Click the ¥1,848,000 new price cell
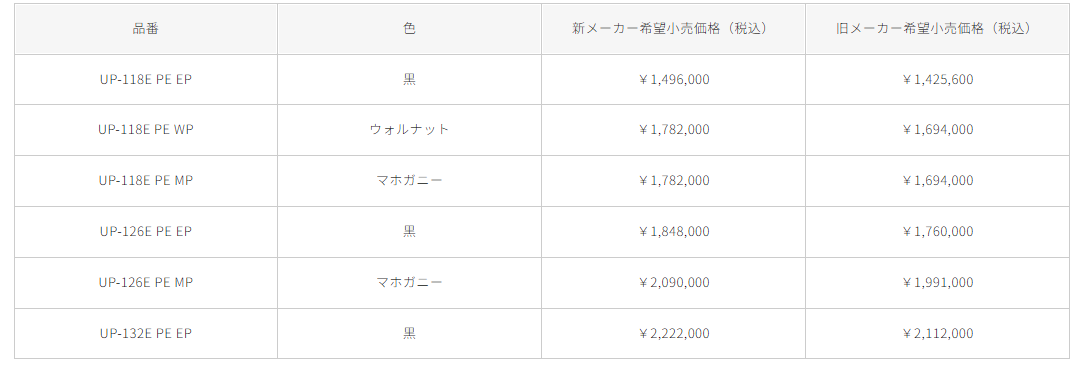This screenshot has height=366, width=1081. [x=673, y=232]
